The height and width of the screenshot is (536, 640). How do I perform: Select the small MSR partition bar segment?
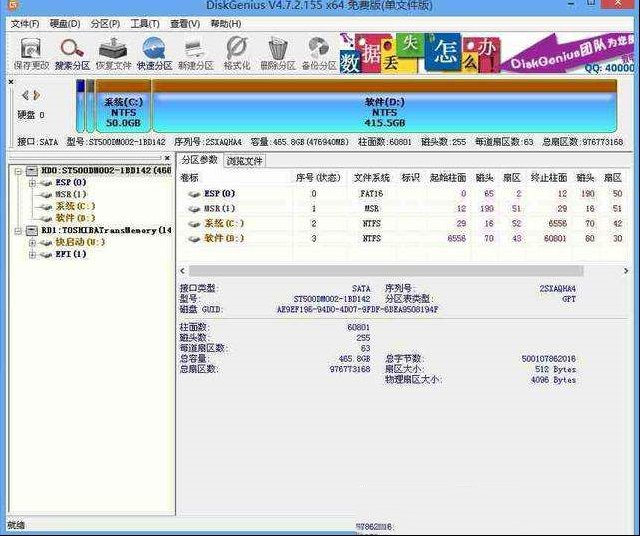(x=90, y=106)
